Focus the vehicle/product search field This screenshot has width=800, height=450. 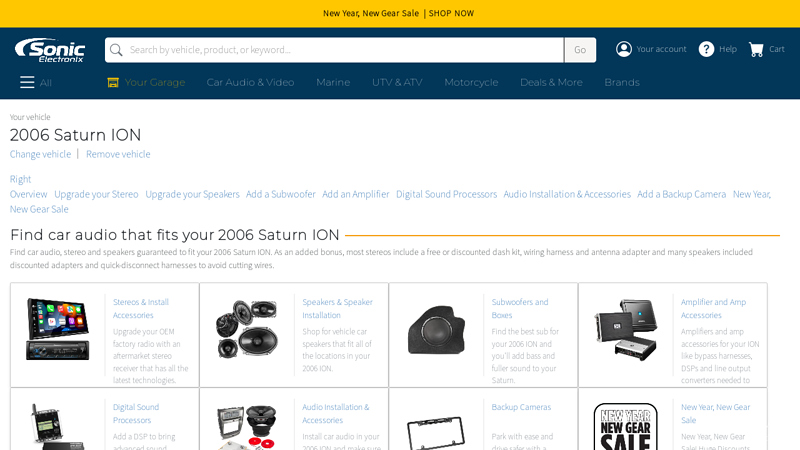tap(334, 49)
